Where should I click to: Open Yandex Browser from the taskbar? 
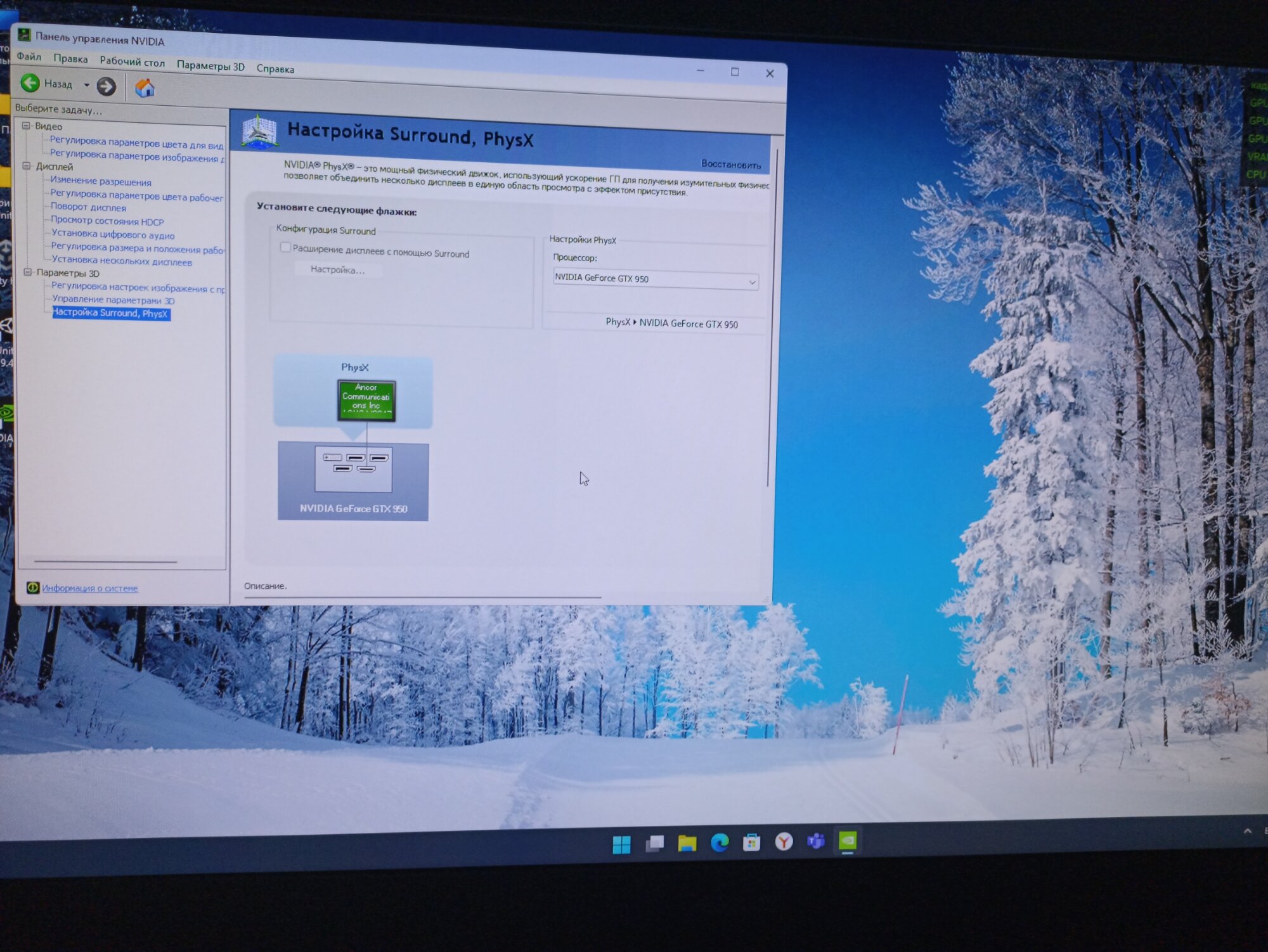[x=784, y=841]
